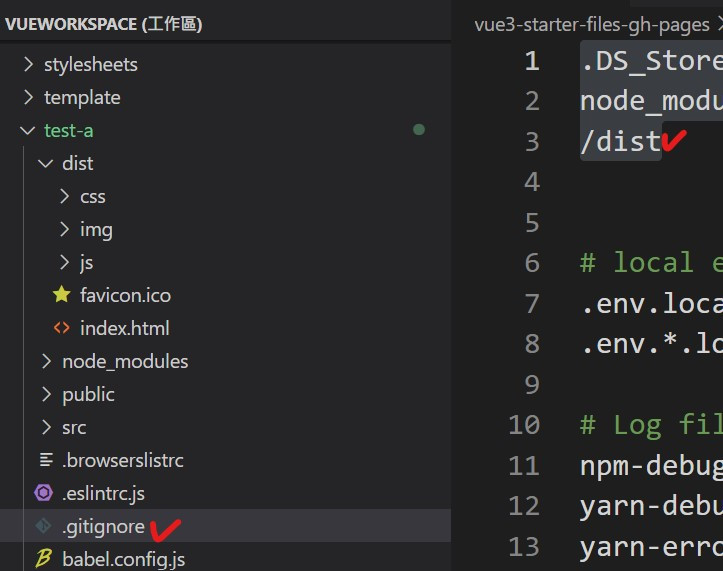Click the purple ESLint icon beside .eslintrc.js
This screenshot has height=571, width=723.
pyautogui.click(x=44, y=492)
